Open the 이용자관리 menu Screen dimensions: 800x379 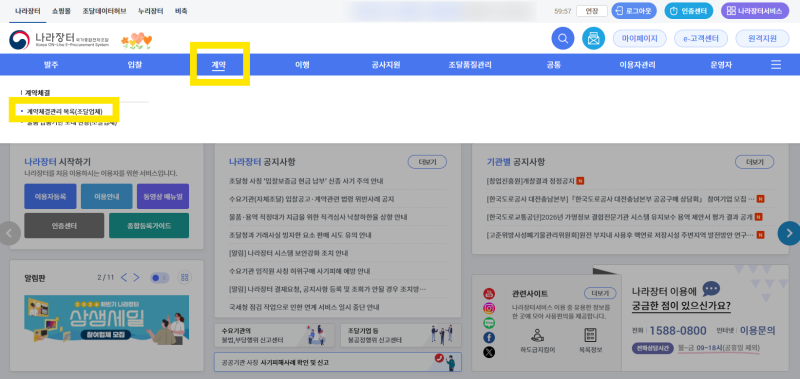coord(637,65)
